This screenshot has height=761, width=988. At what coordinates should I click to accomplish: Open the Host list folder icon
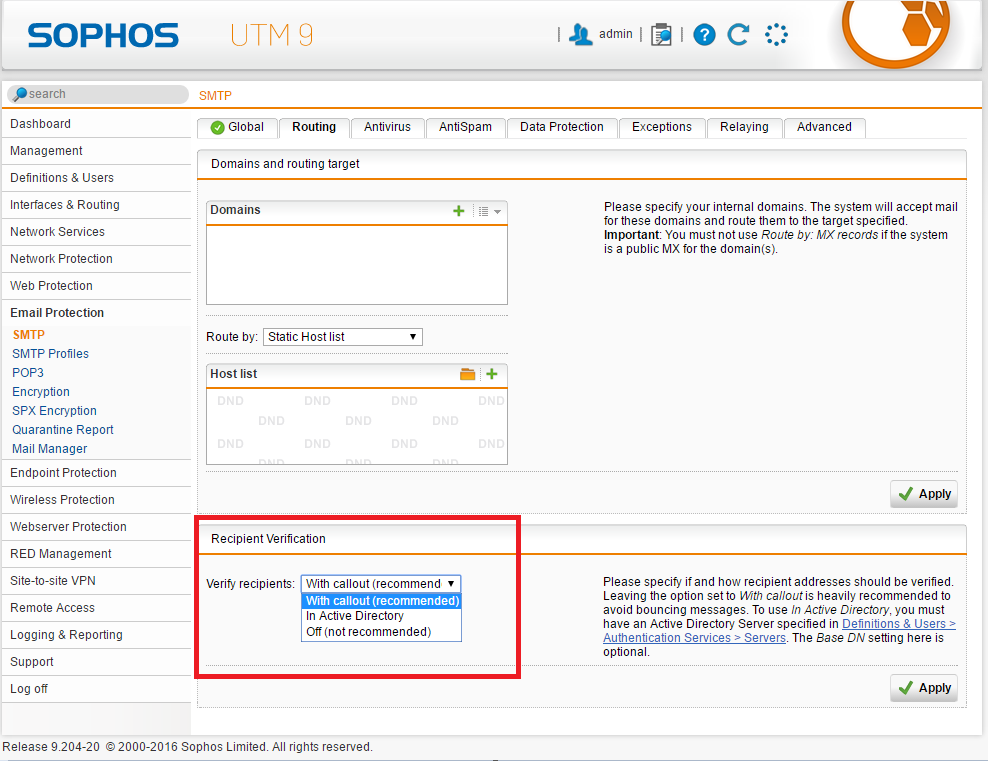coord(468,374)
